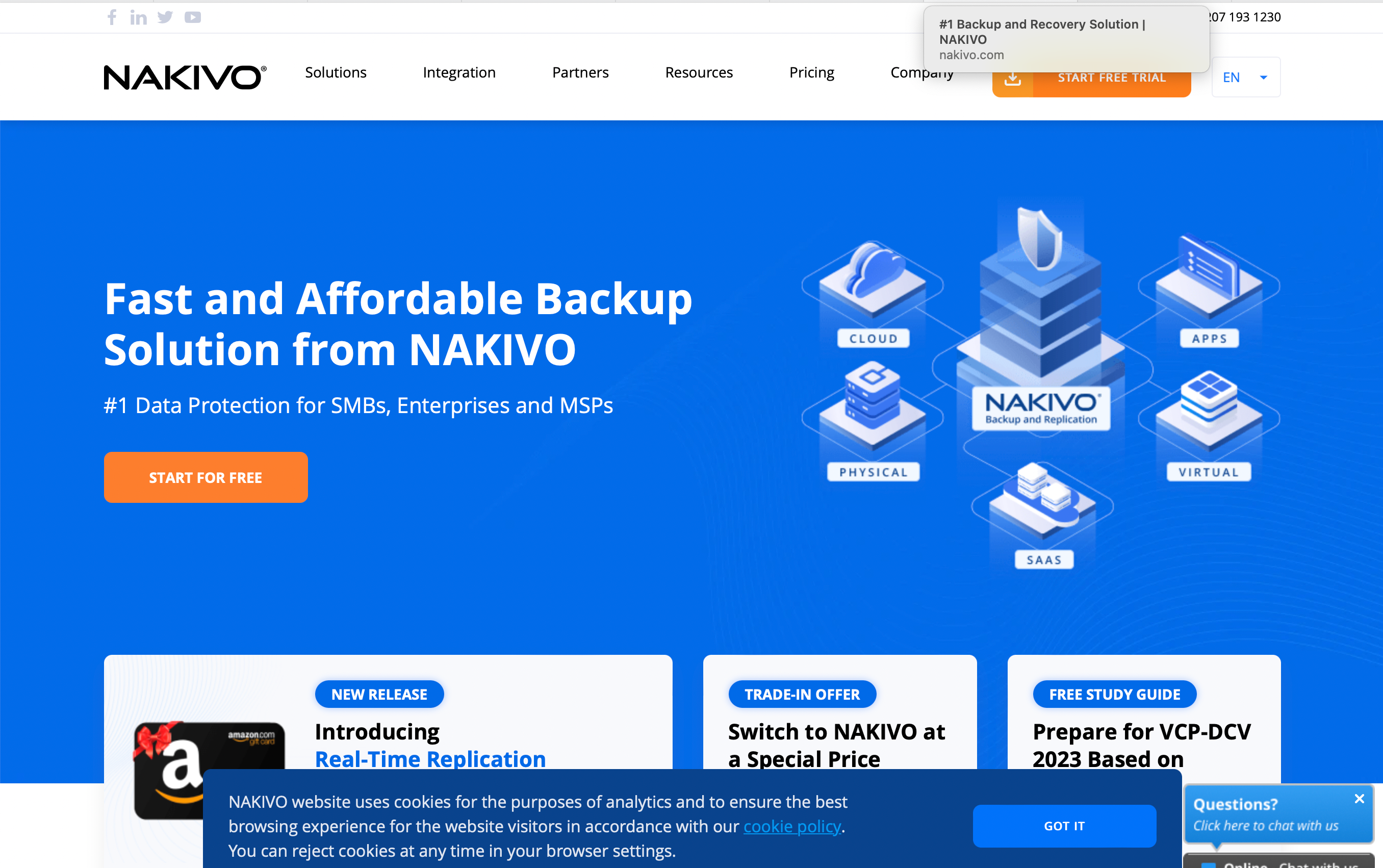The width and height of the screenshot is (1383, 868).
Task: Expand the Resources navigation dropdown
Action: 698,72
